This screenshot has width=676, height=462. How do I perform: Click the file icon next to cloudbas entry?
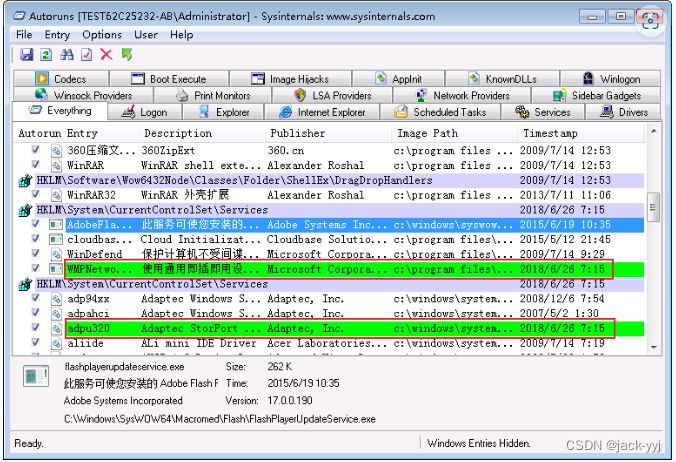56,240
